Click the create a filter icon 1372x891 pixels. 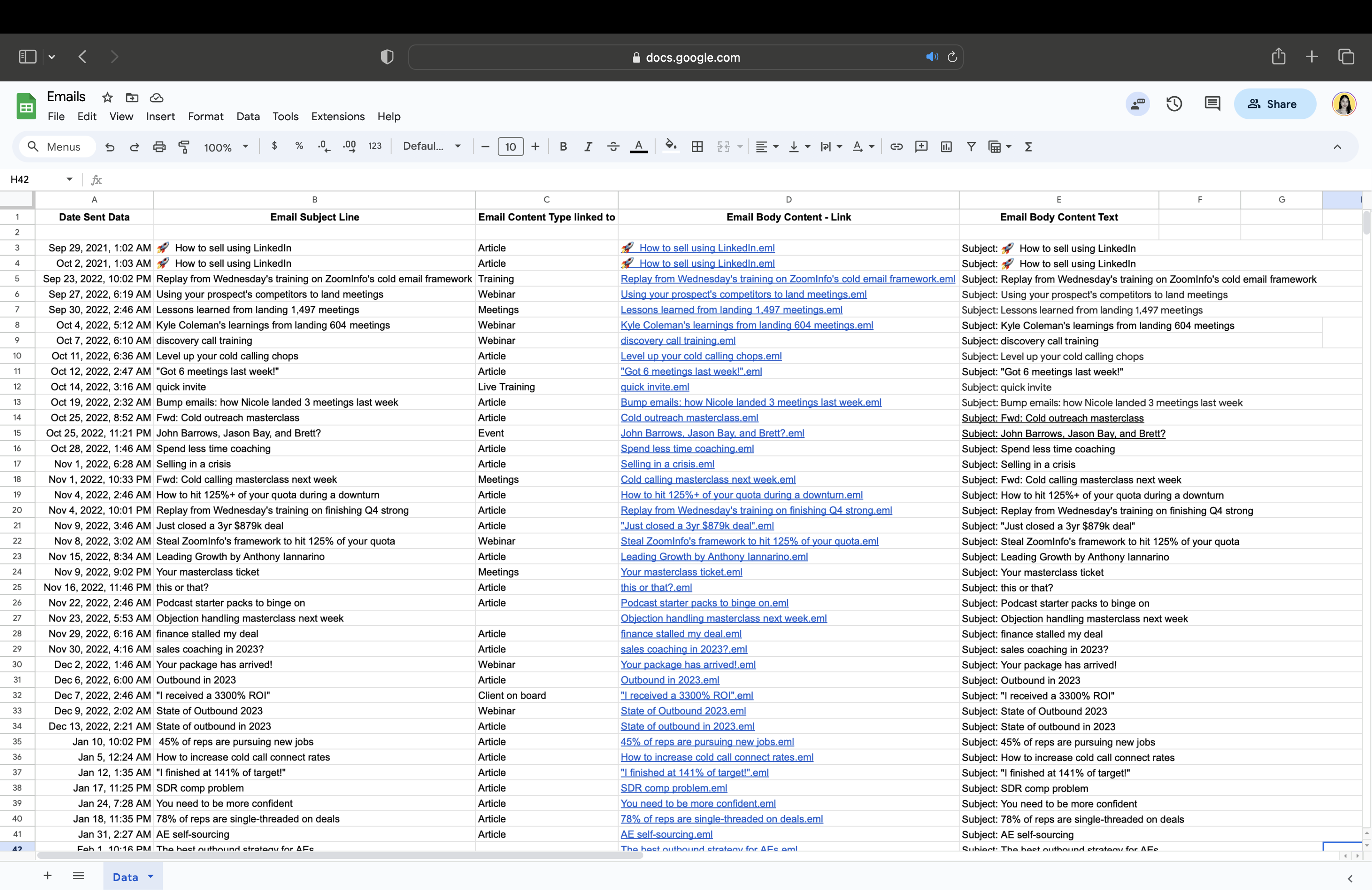point(971,147)
